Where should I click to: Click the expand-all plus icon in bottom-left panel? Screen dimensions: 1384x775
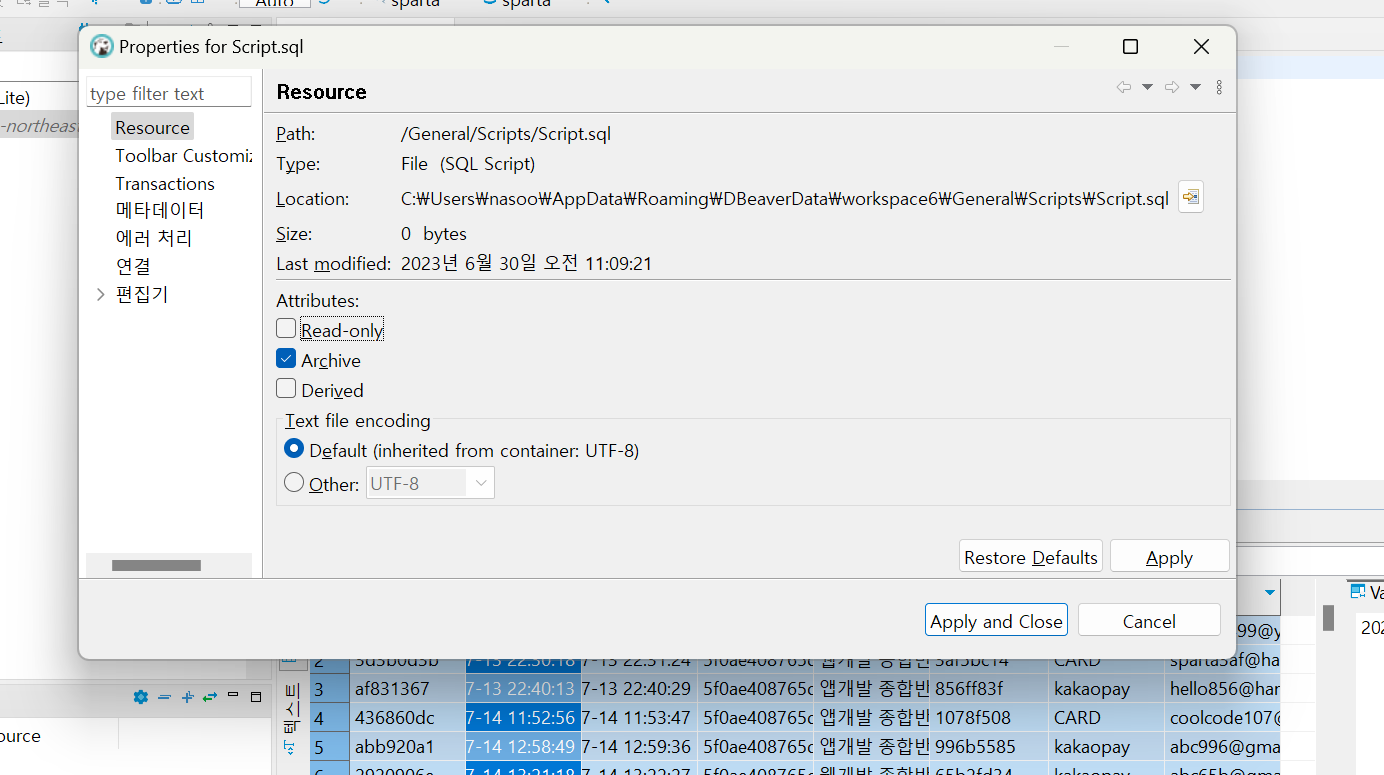(x=186, y=697)
